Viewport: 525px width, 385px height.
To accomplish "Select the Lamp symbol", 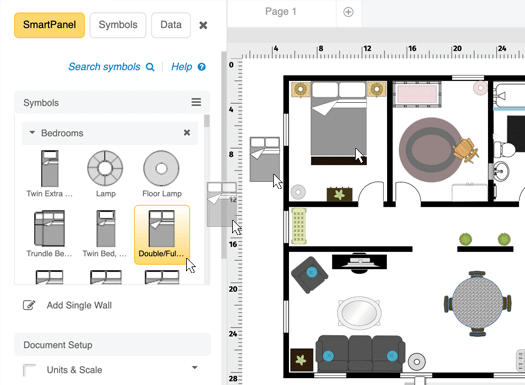I will [x=105, y=174].
